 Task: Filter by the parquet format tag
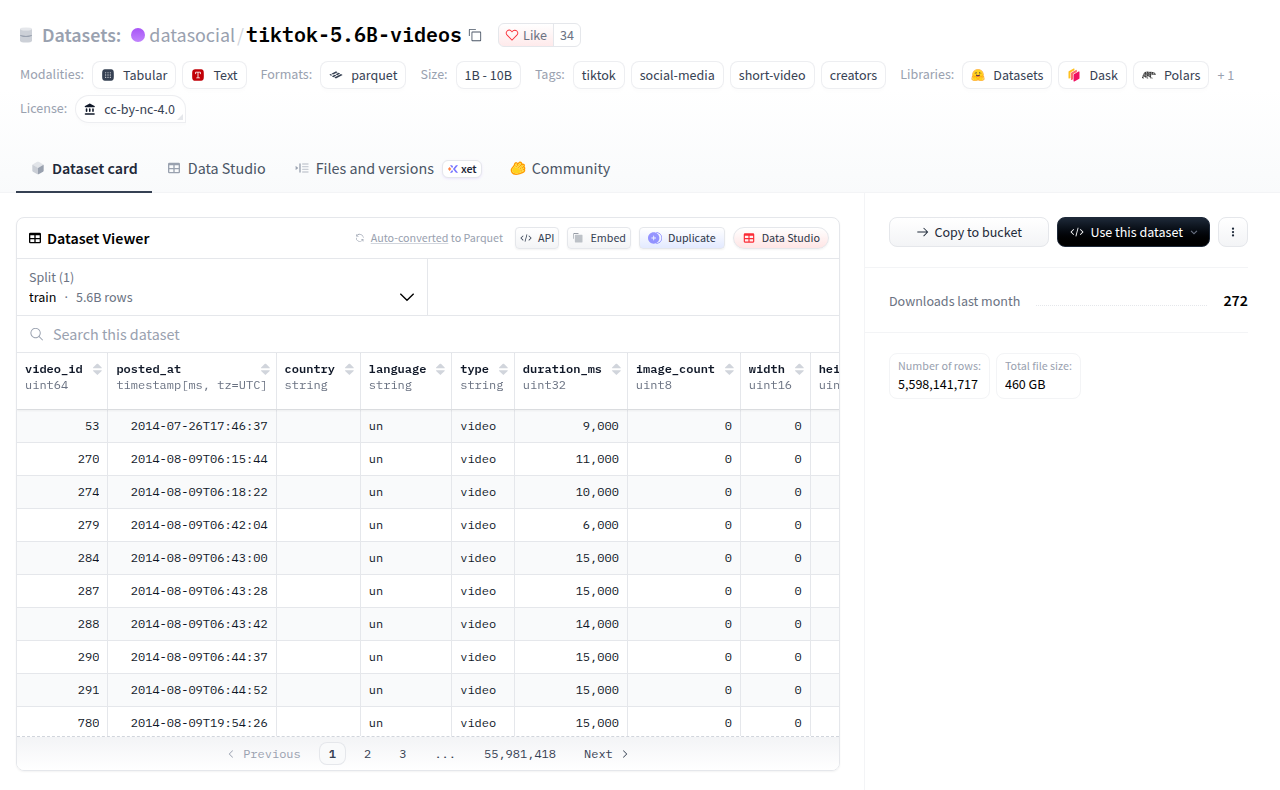pyautogui.click(x=363, y=75)
